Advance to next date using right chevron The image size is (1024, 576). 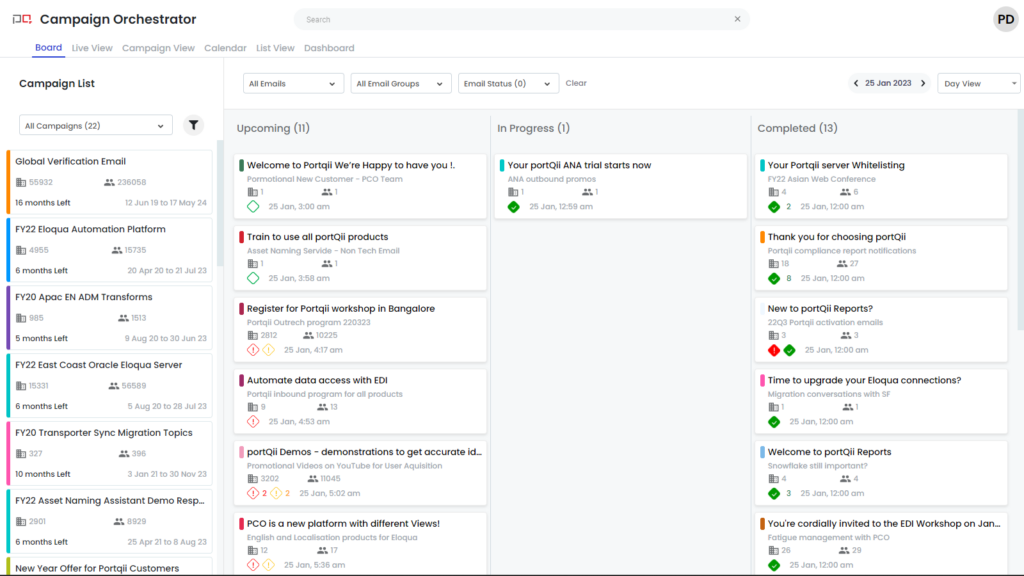tap(923, 84)
